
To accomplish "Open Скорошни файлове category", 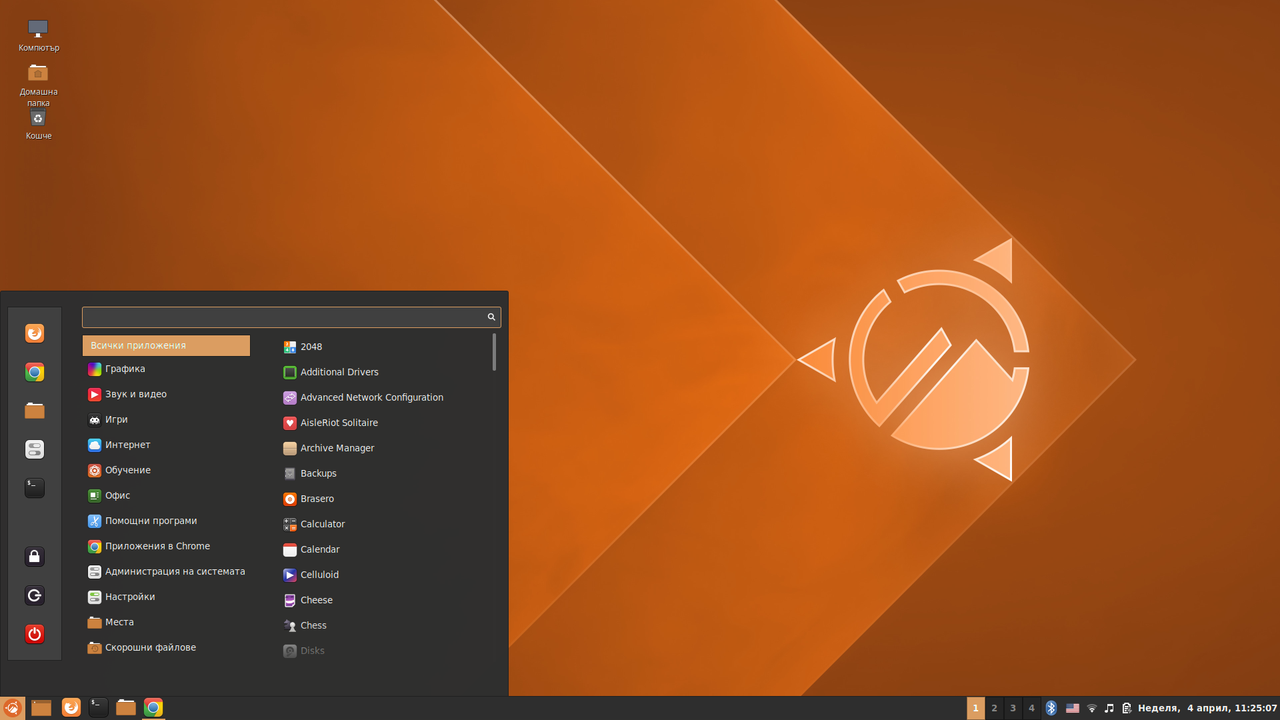I will pyautogui.click(x=166, y=648).
